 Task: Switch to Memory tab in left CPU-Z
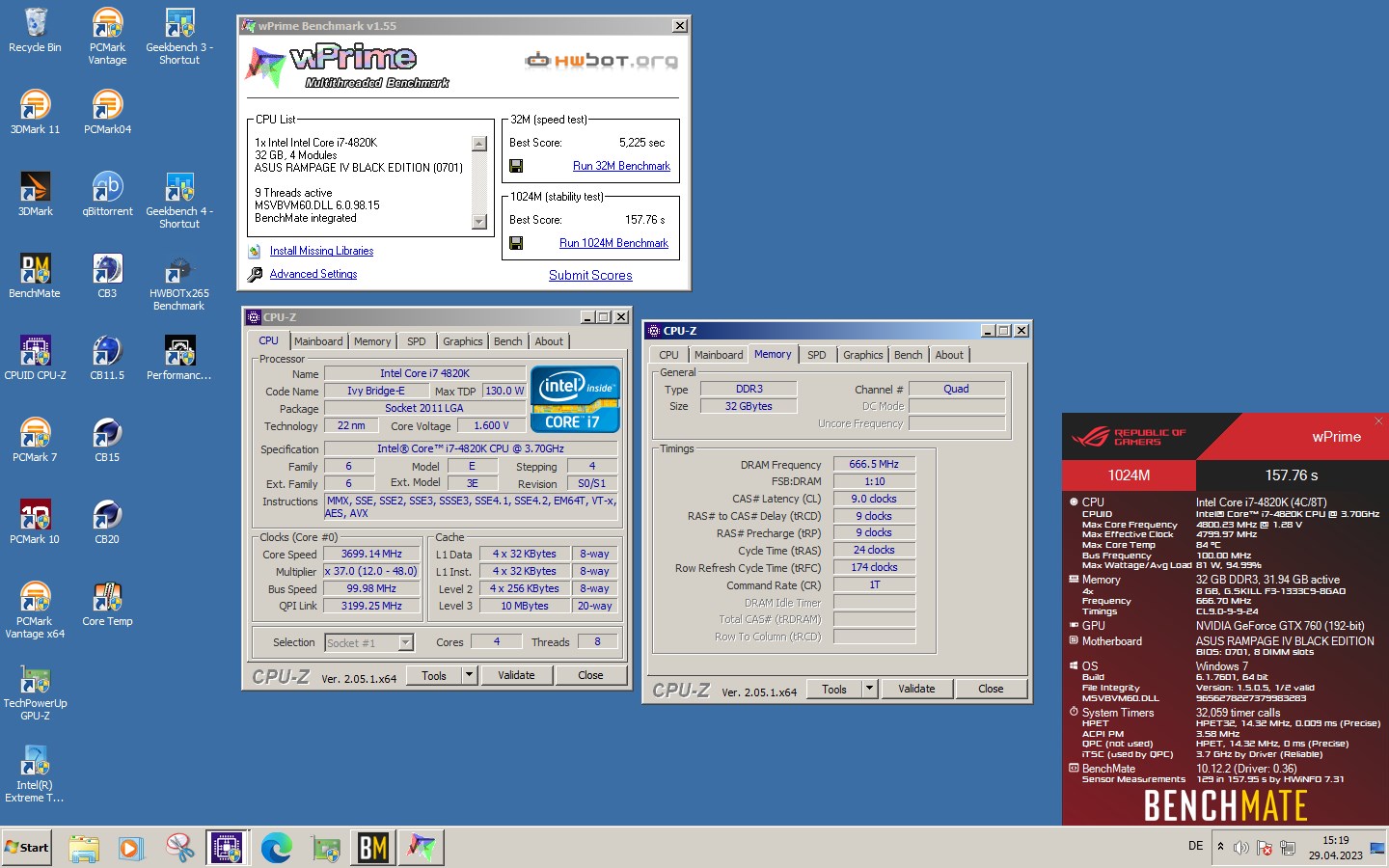coord(372,341)
